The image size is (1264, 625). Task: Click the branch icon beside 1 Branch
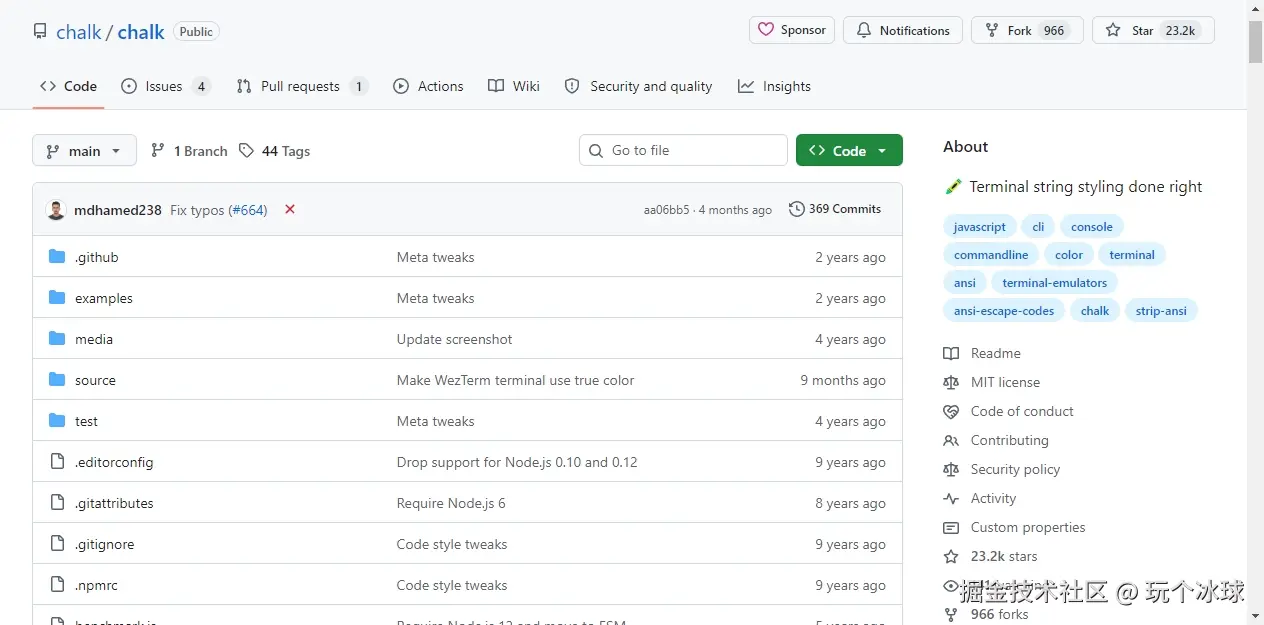point(158,150)
